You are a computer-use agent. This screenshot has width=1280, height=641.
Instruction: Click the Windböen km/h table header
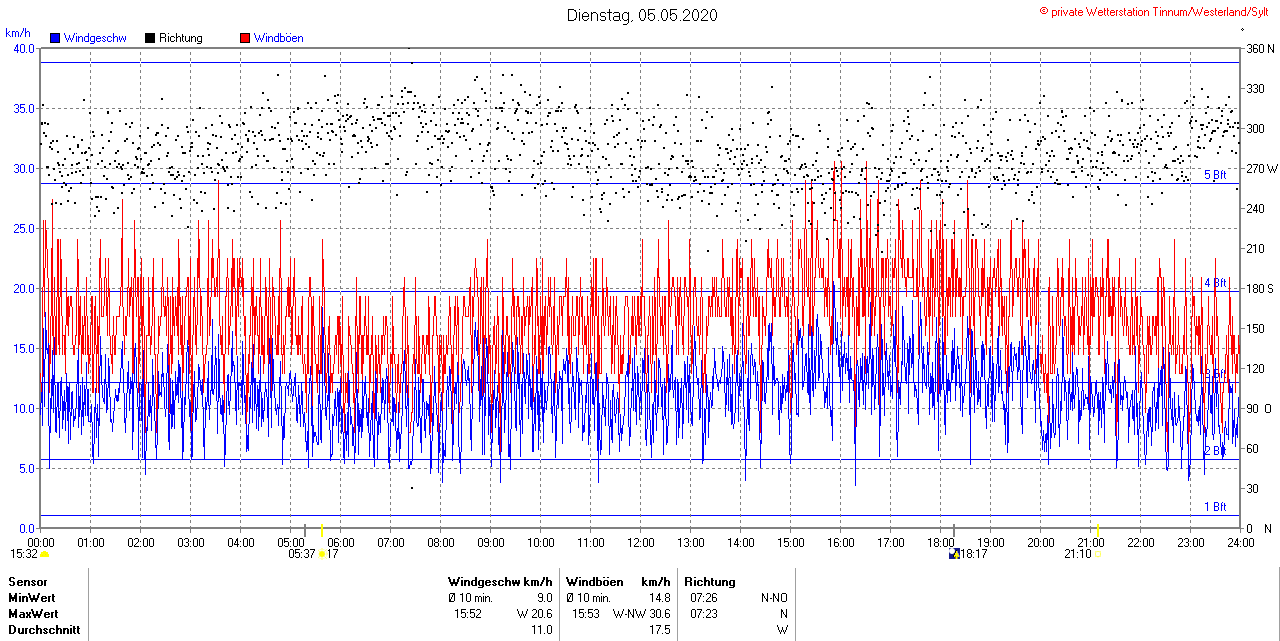click(618, 582)
